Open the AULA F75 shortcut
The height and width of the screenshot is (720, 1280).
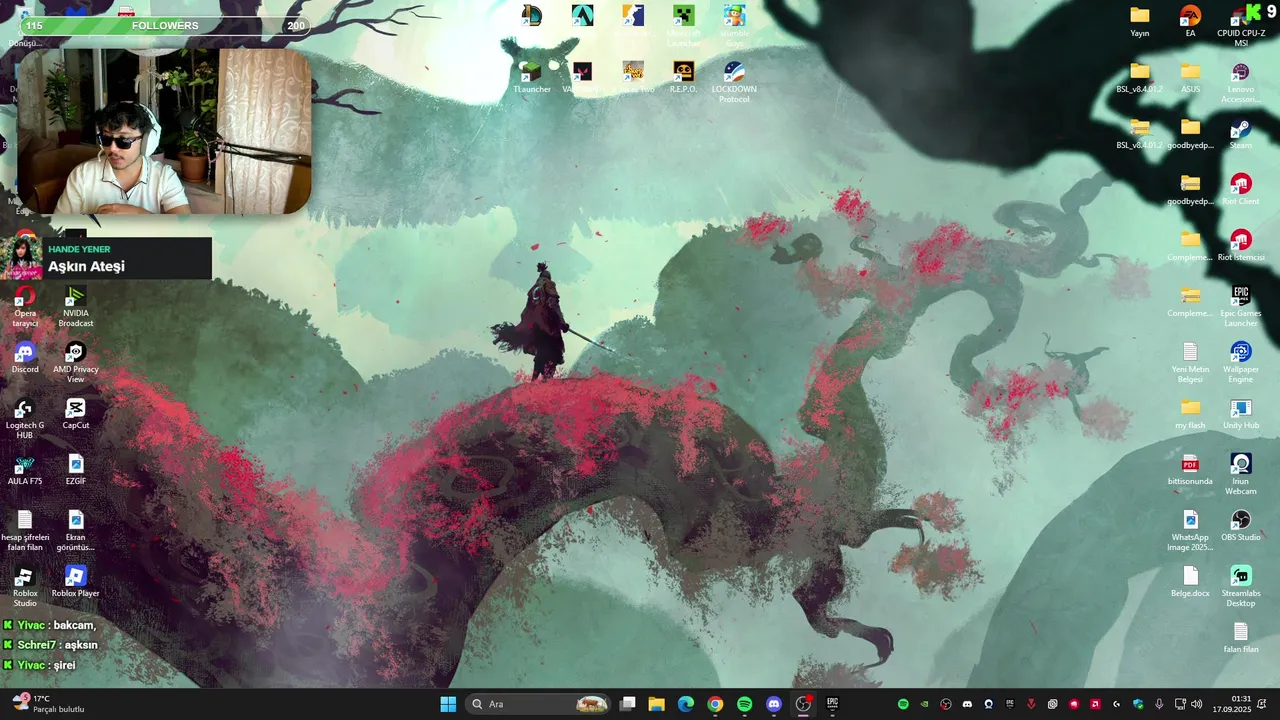click(x=25, y=470)
